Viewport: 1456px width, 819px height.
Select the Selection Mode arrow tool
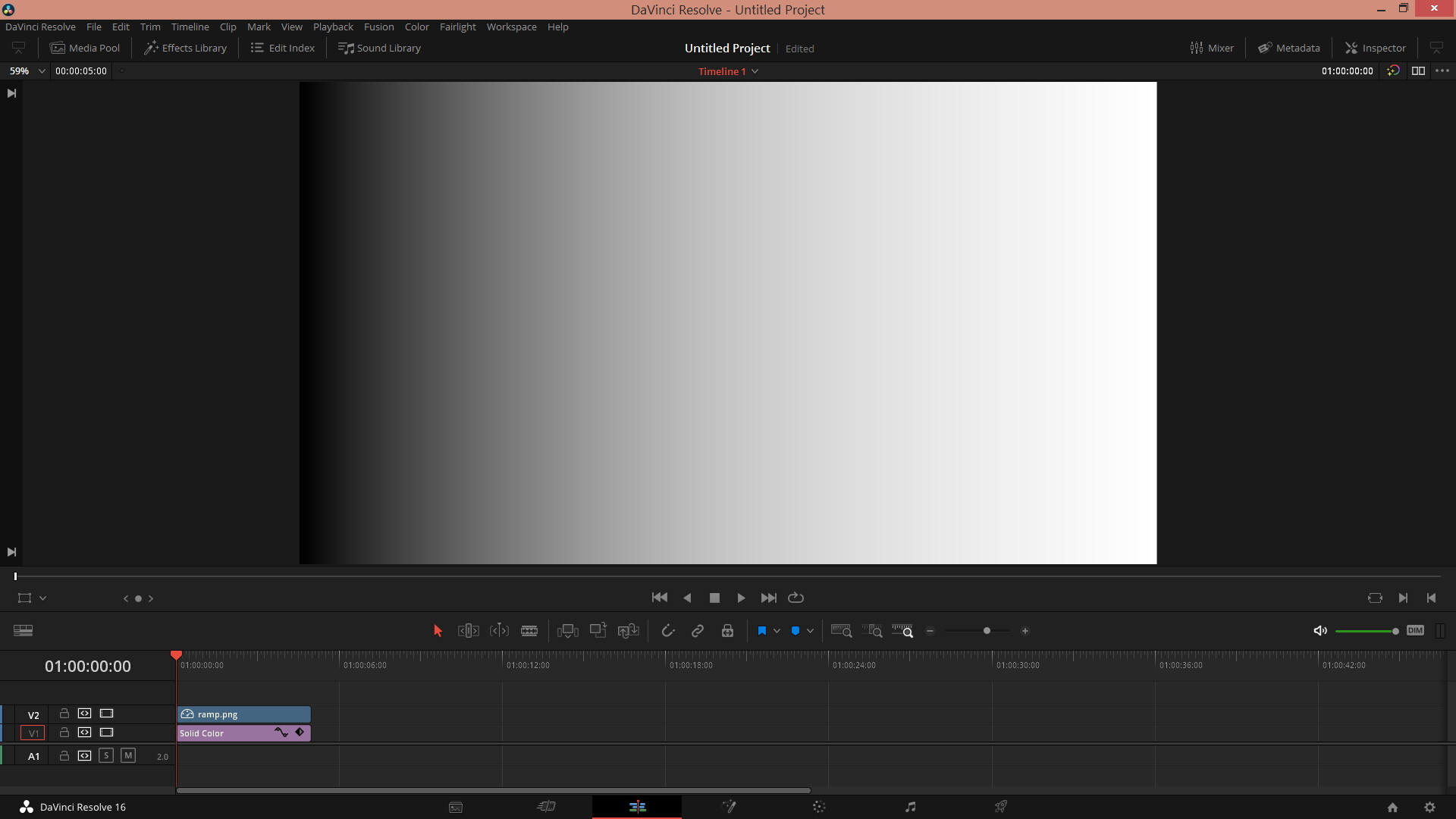point(438,631)
